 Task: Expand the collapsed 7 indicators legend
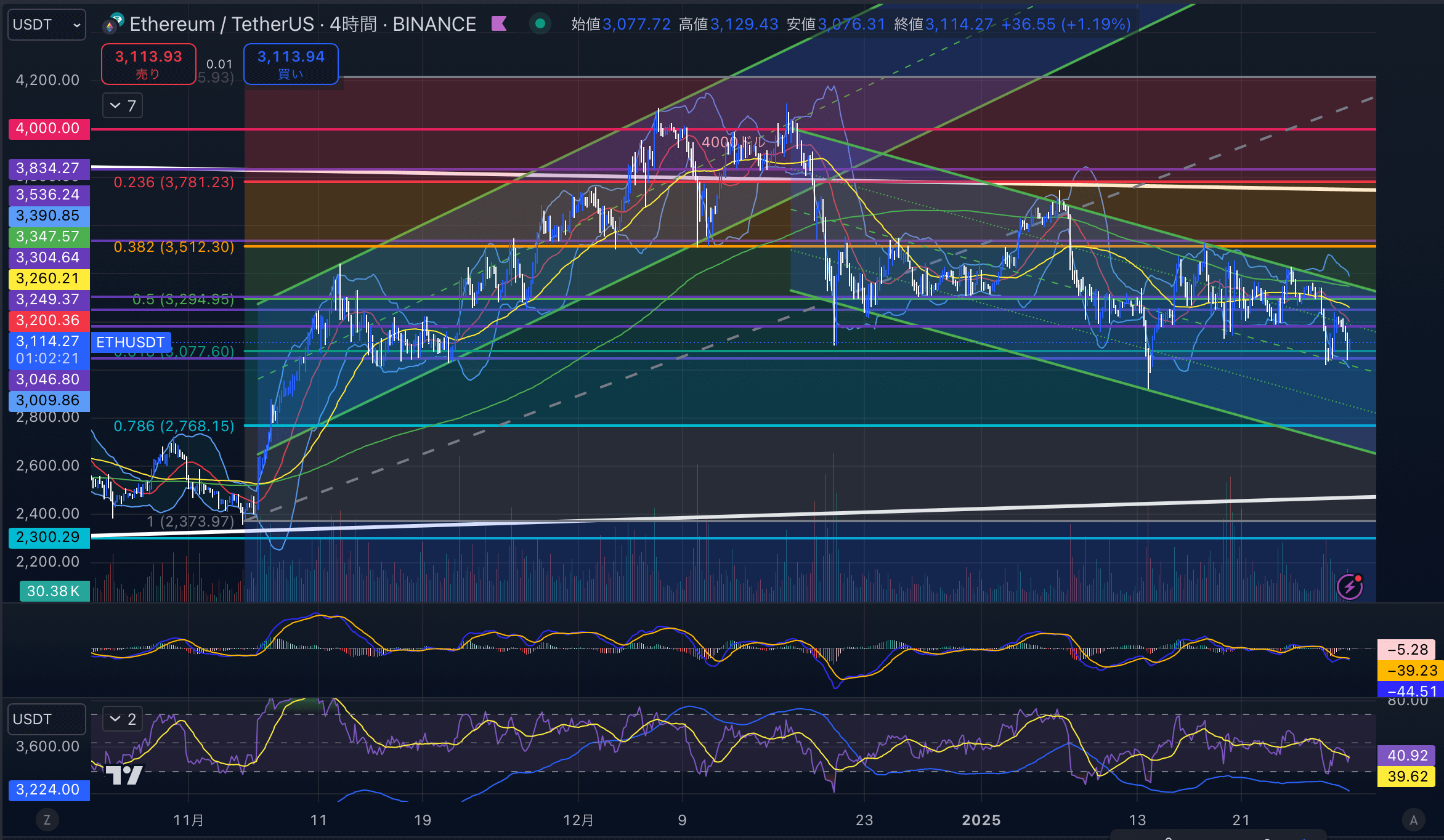click(123, 106)
